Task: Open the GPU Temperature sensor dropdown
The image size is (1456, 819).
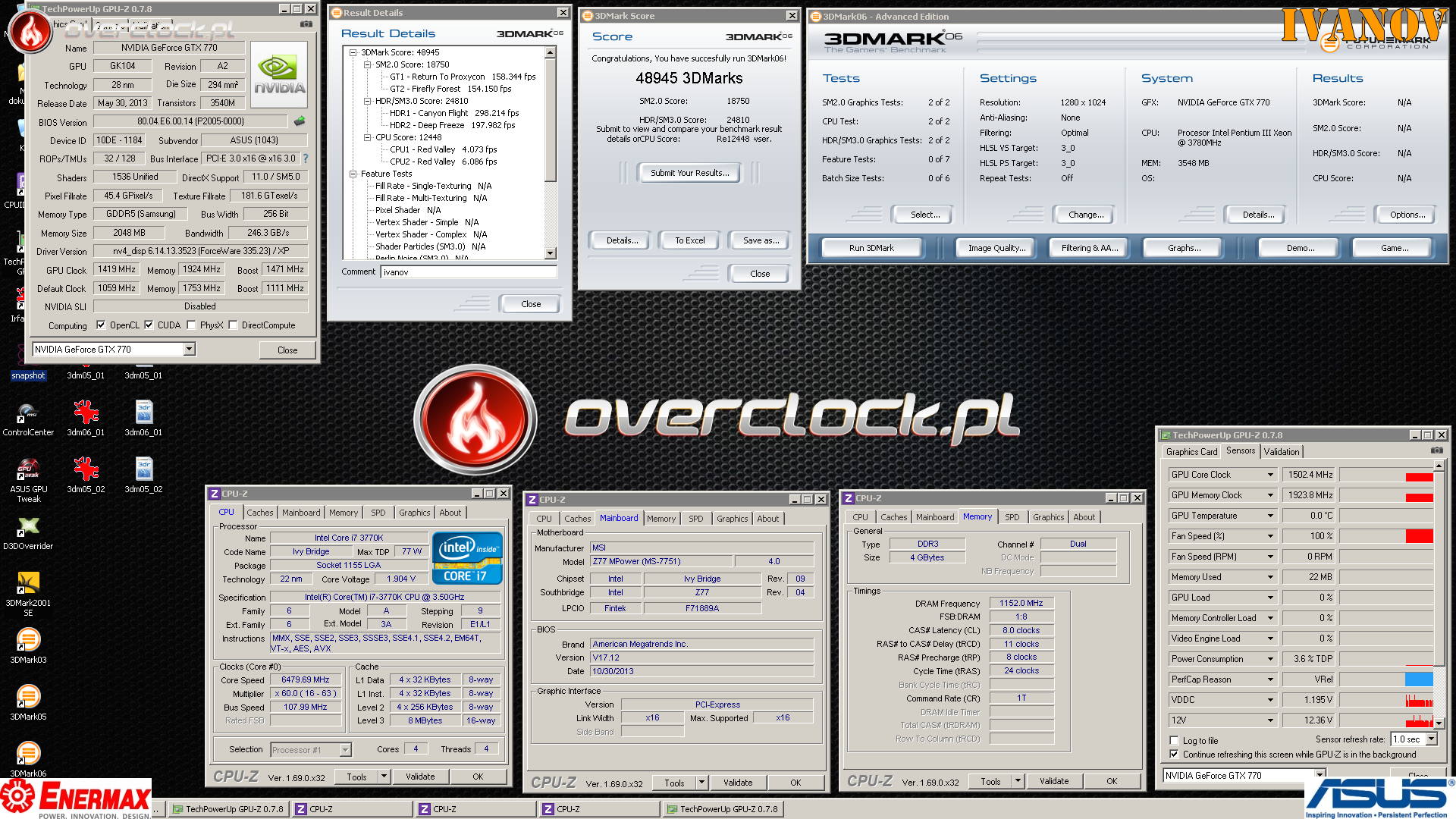Action: pyautogui.click(x=1270, y=516)
